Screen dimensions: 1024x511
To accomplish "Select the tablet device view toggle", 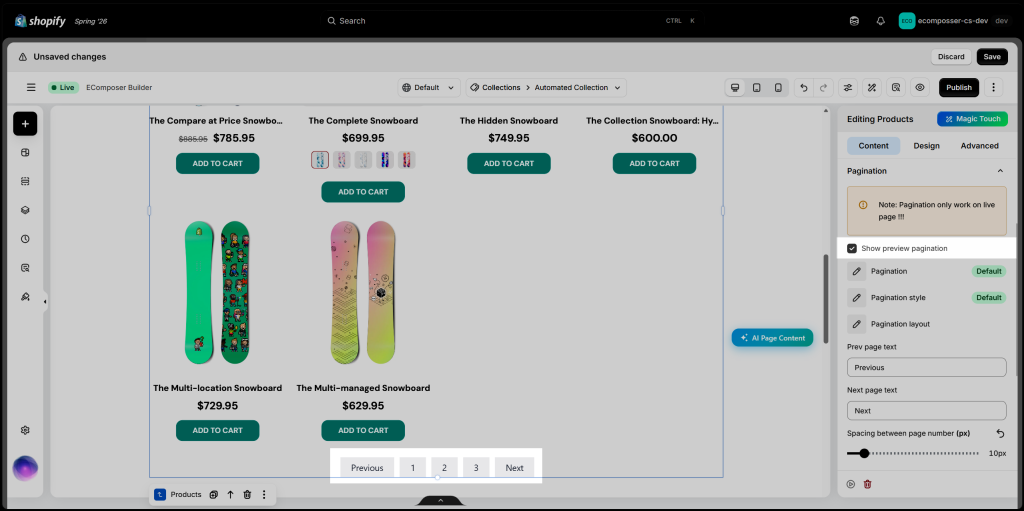I will click(756, 88).
